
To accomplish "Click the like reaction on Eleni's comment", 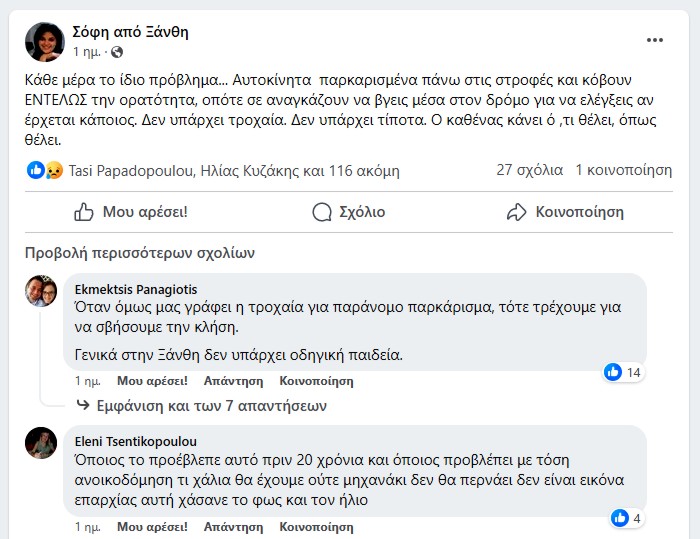I will [618, 518].
